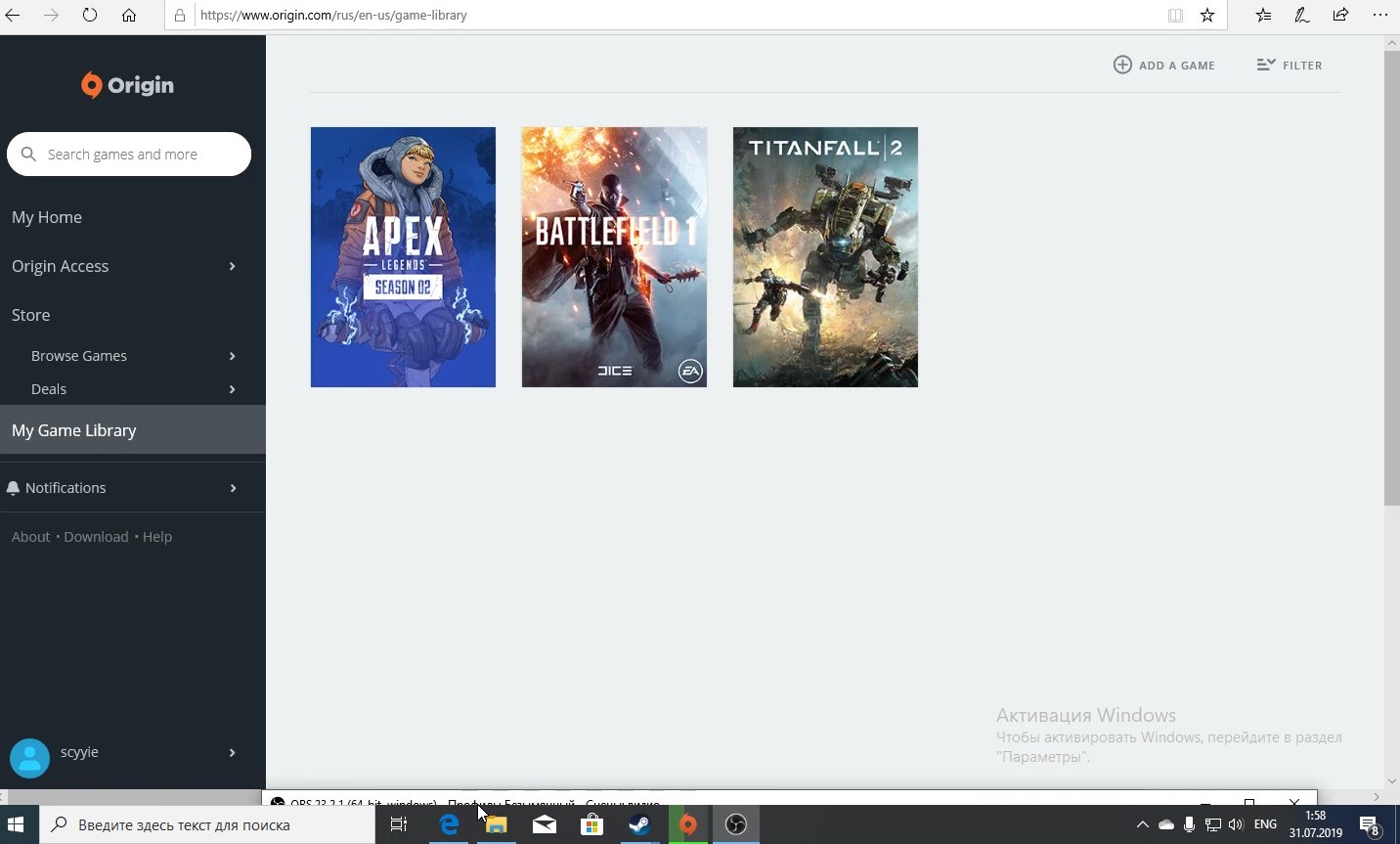Click the Windows taskbar search box
Screen dimensions: 1400x844
[x=207, y=824]
